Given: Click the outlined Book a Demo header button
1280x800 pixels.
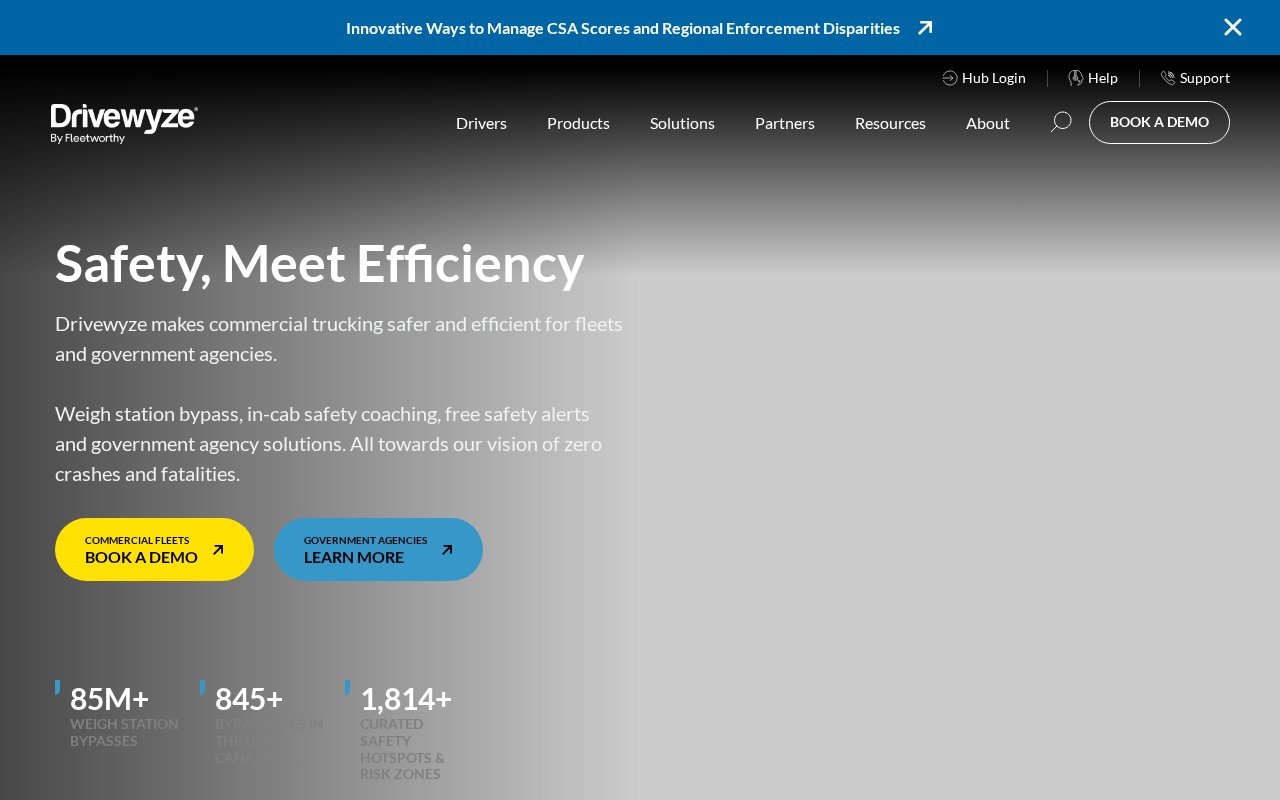Looking at the screenshot, I should [1159, 122].
